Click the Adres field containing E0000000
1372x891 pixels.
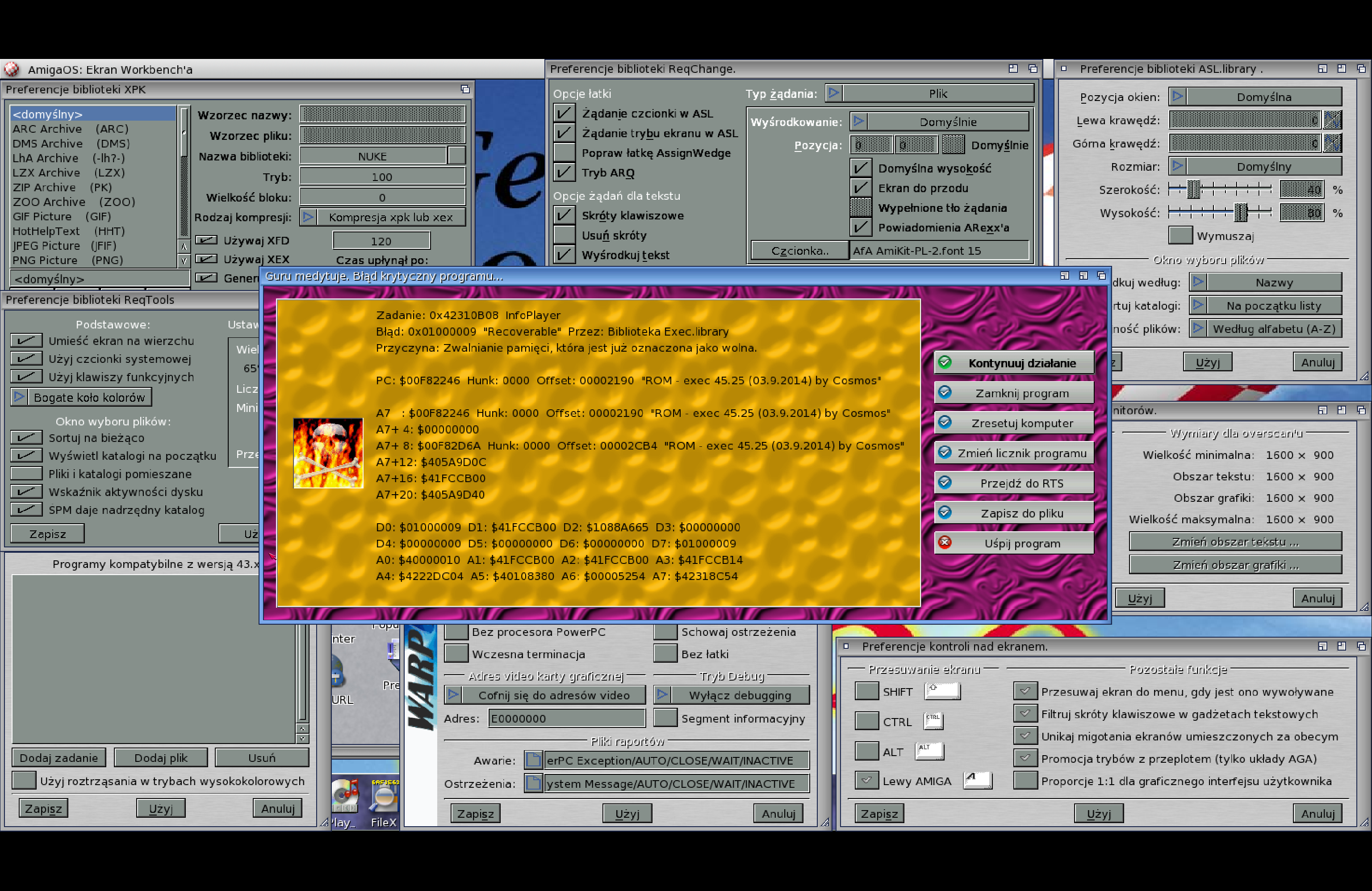pyautogui.click(x=566, y=718)
